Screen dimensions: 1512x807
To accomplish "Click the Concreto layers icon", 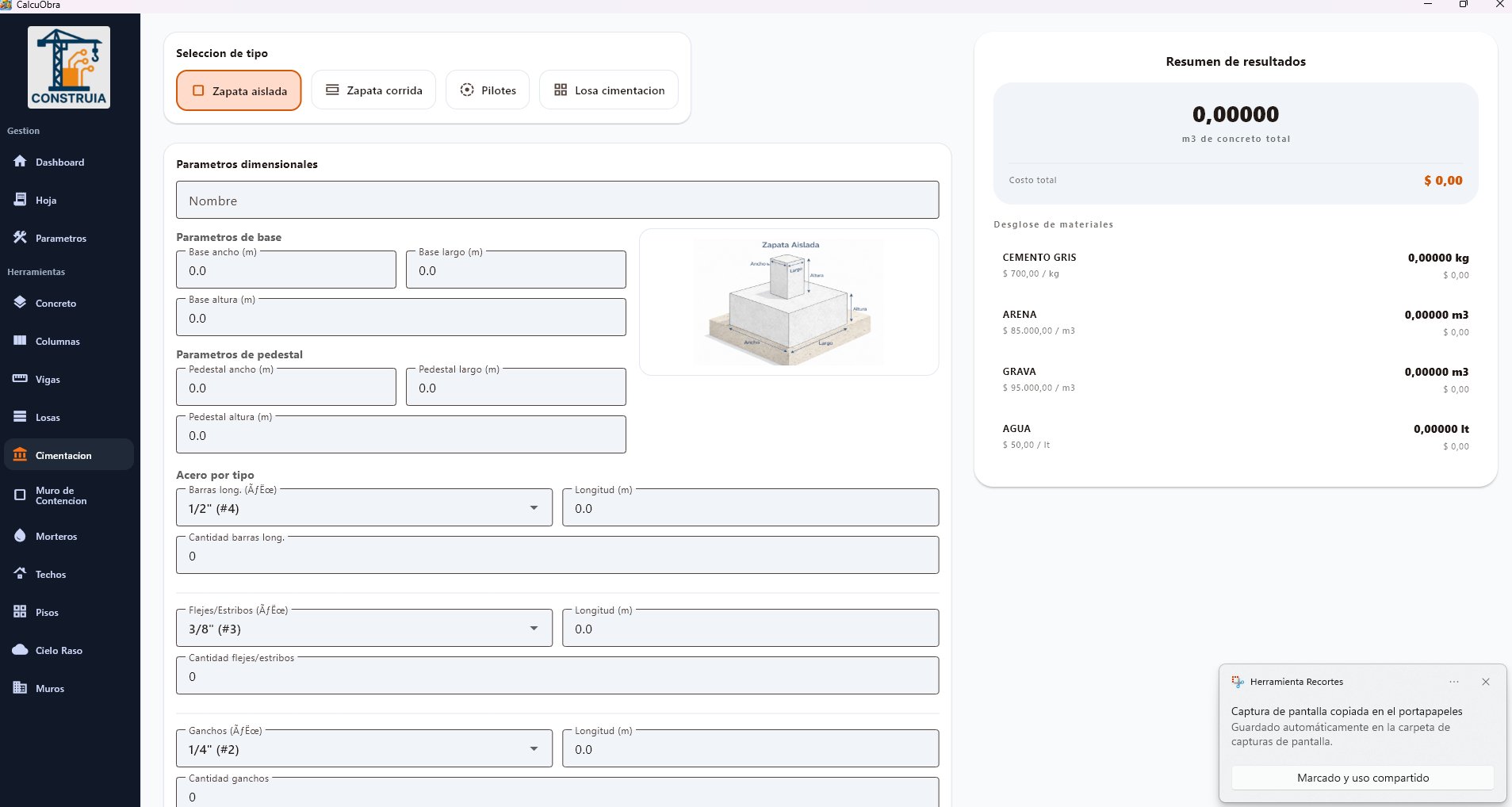I will [21, 303].
